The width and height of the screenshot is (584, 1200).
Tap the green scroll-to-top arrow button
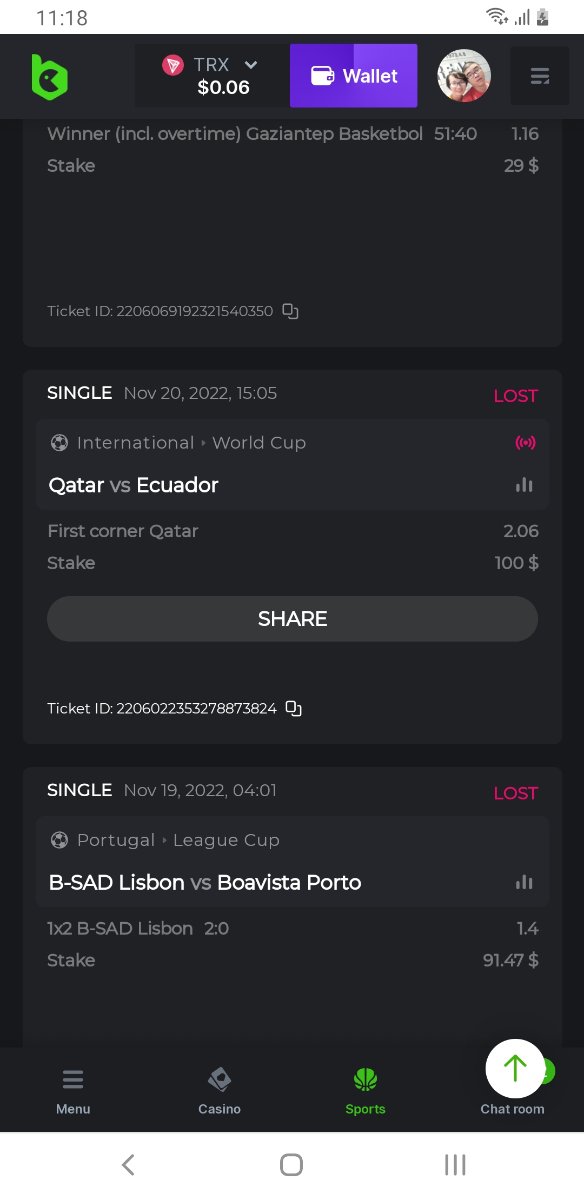[515, 1069]
